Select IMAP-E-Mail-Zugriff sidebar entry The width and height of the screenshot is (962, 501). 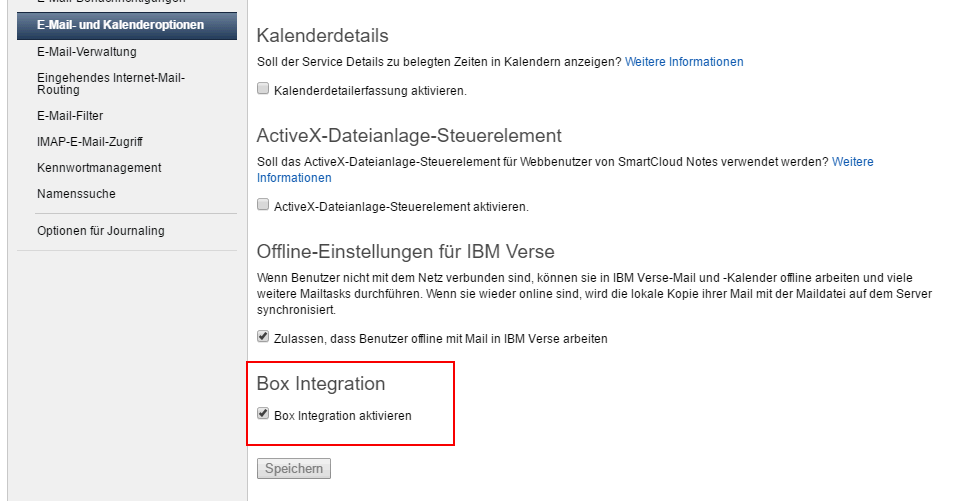point(90,142)
